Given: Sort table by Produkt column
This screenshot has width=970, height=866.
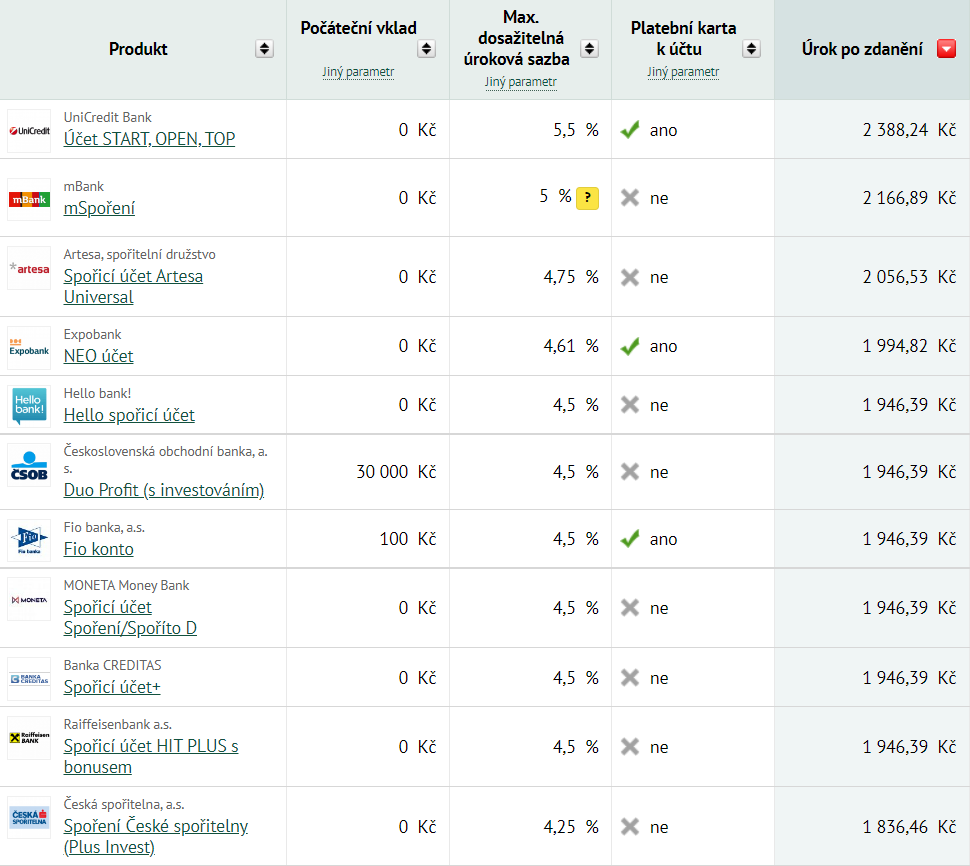Looking at the screenshot, I should (264, 49).
